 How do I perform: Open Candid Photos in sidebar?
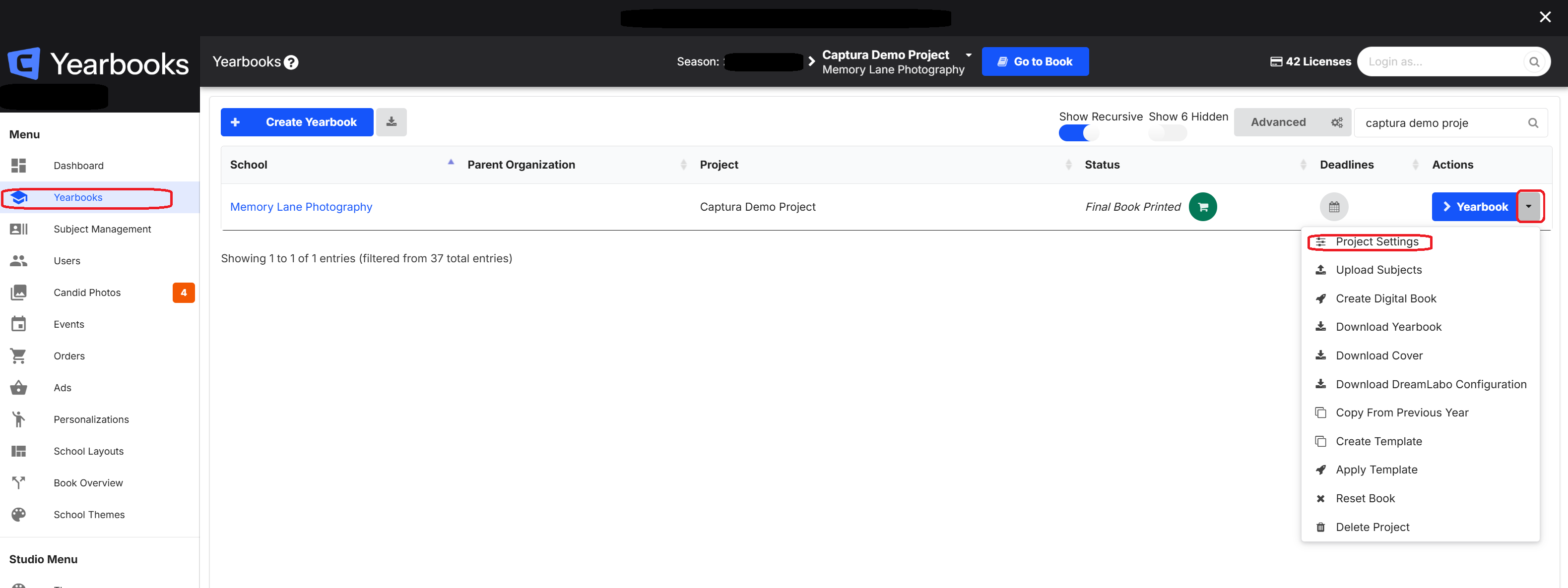point(87,293)
